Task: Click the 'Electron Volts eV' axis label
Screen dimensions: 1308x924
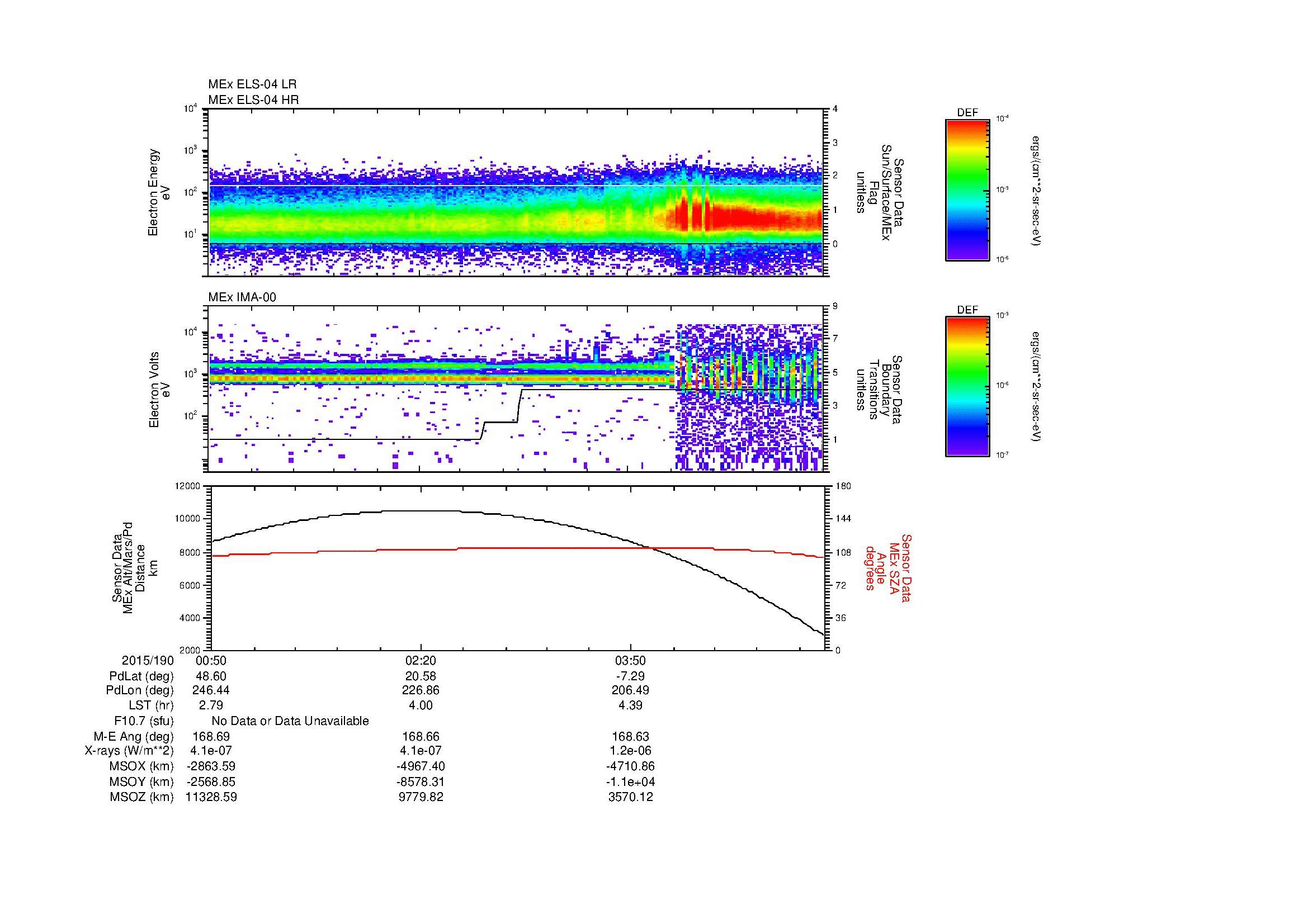Action: click(x=159, y=390)
